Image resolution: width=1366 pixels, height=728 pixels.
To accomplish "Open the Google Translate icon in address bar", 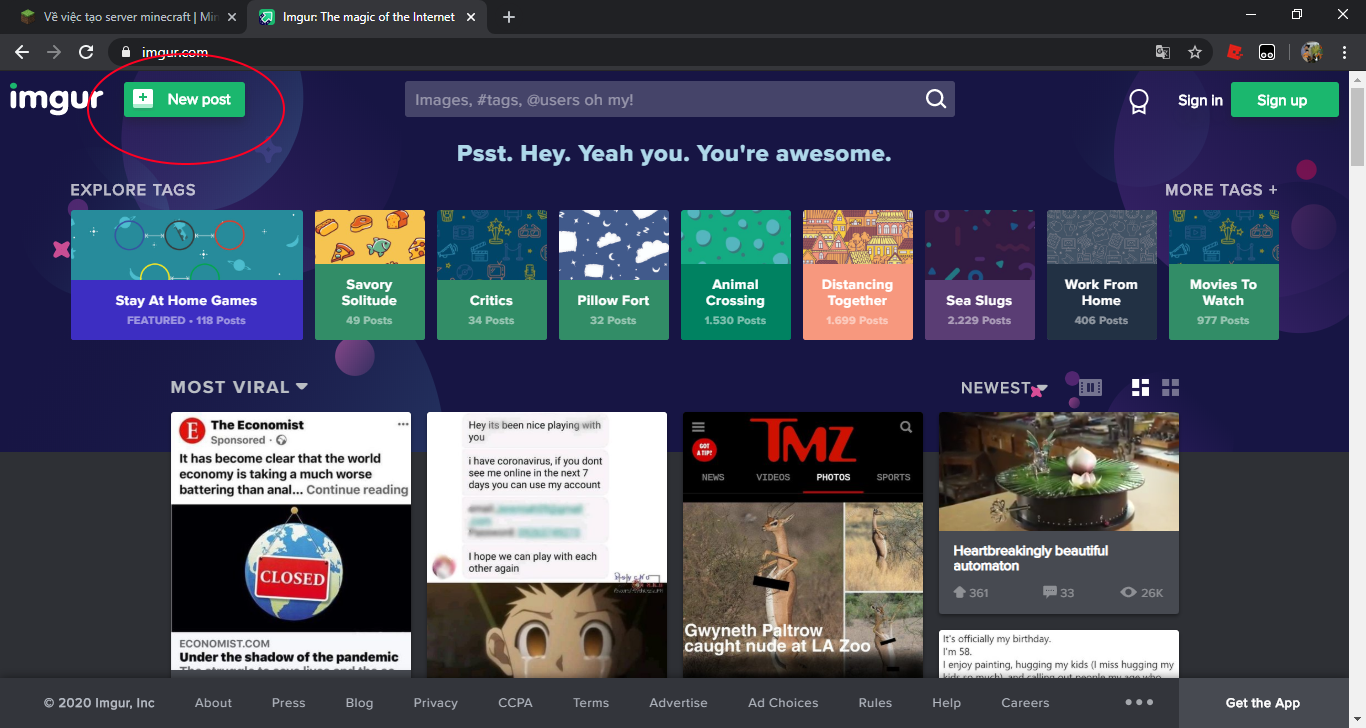I will click(x=1163, y=52).
